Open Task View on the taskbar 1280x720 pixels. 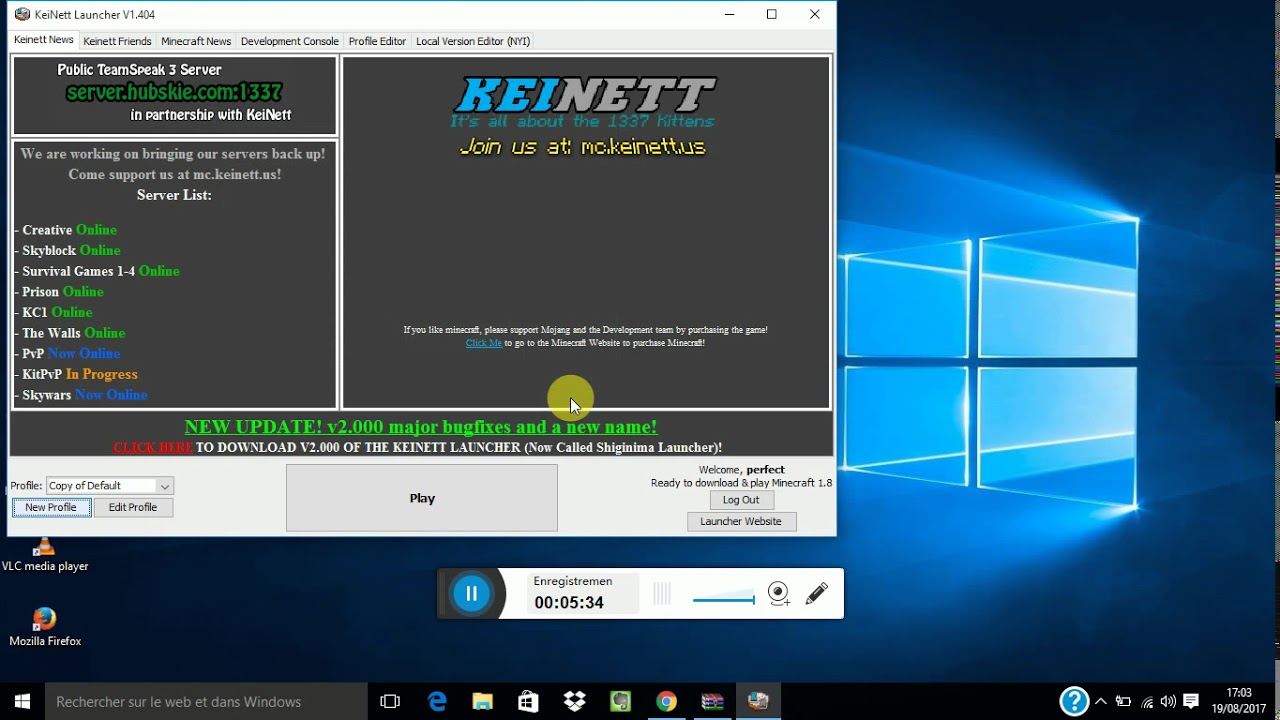(390, 702)
